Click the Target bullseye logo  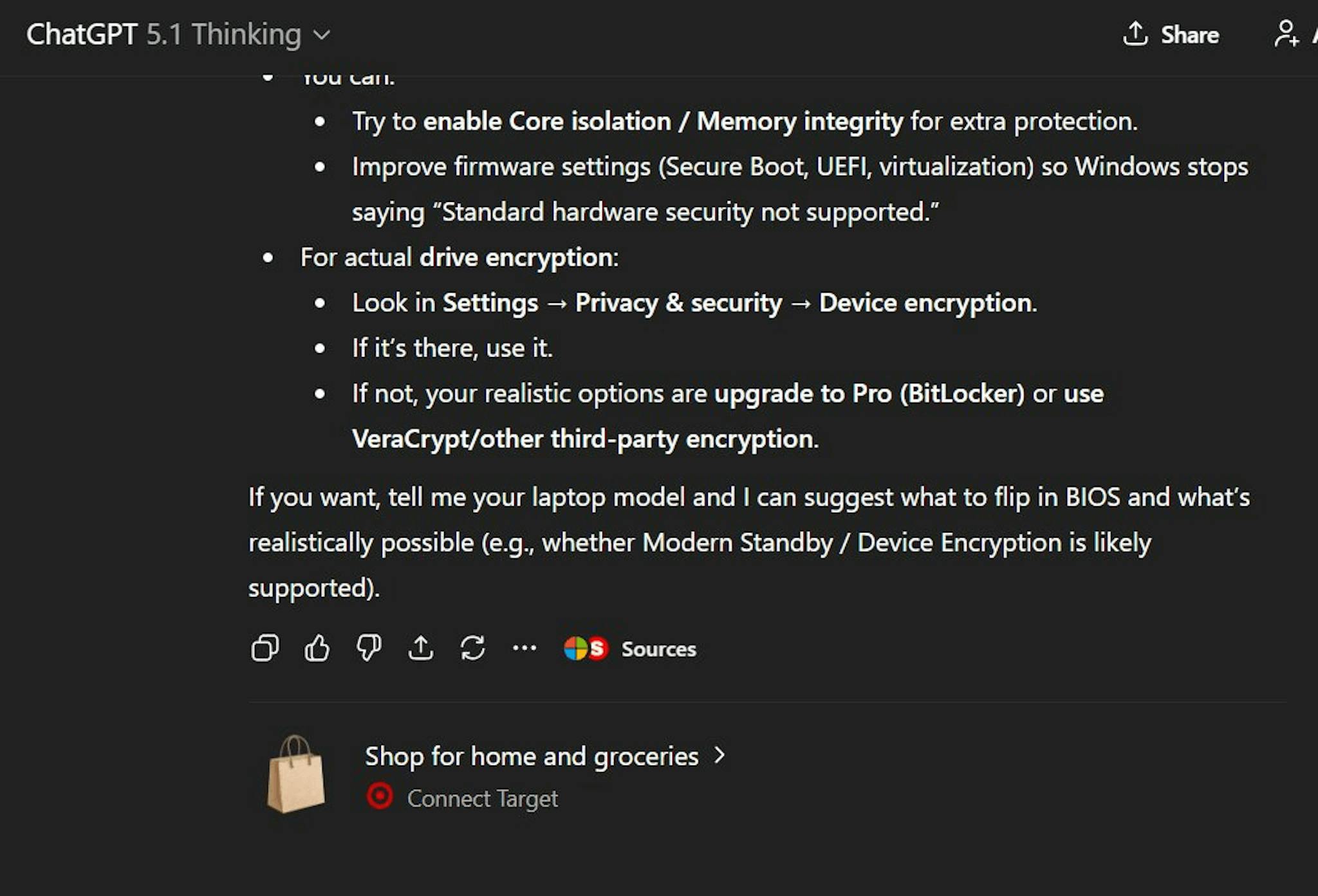(380, 796)
